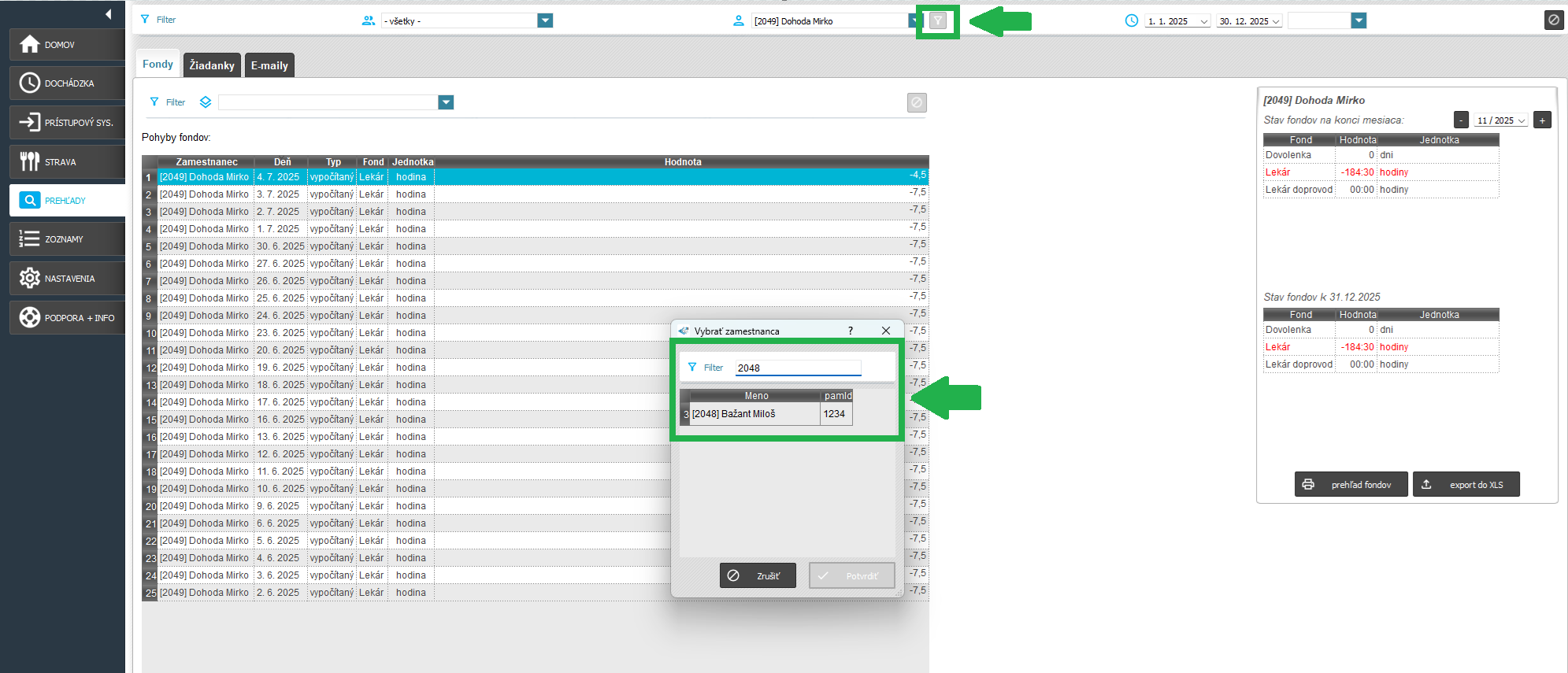Open Podpora + Info section
This screenshot has height=673, width=1568.
(x=67, y=318)
